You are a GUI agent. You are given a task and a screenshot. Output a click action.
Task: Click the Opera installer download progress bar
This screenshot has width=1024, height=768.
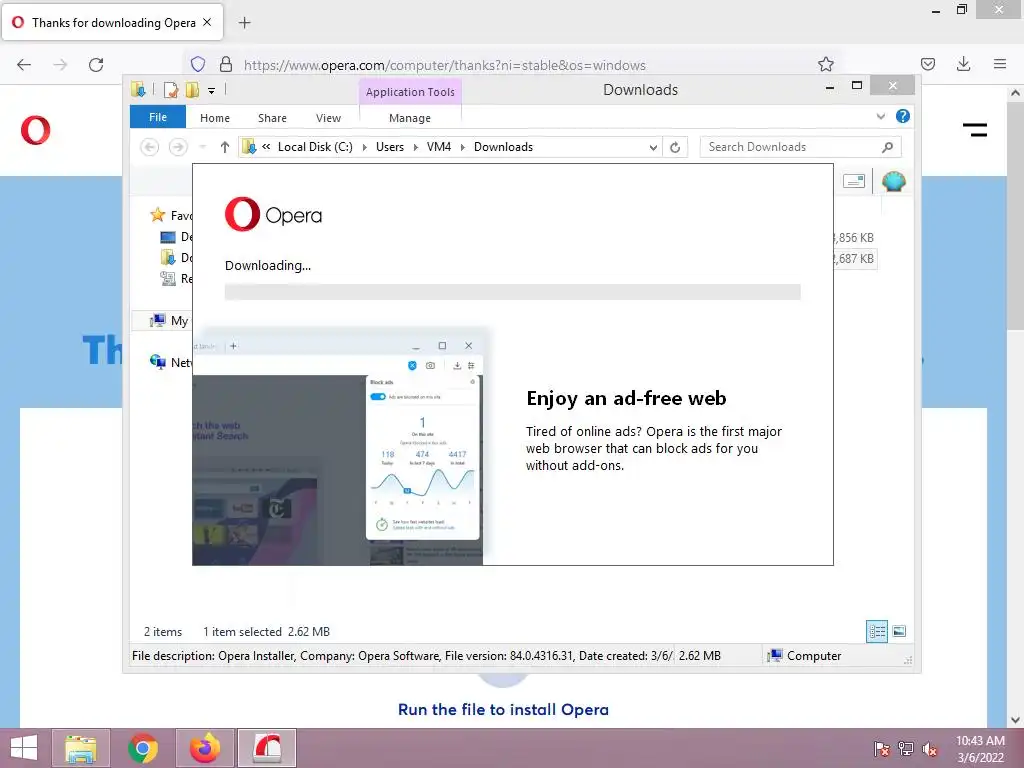coord(513,292)
